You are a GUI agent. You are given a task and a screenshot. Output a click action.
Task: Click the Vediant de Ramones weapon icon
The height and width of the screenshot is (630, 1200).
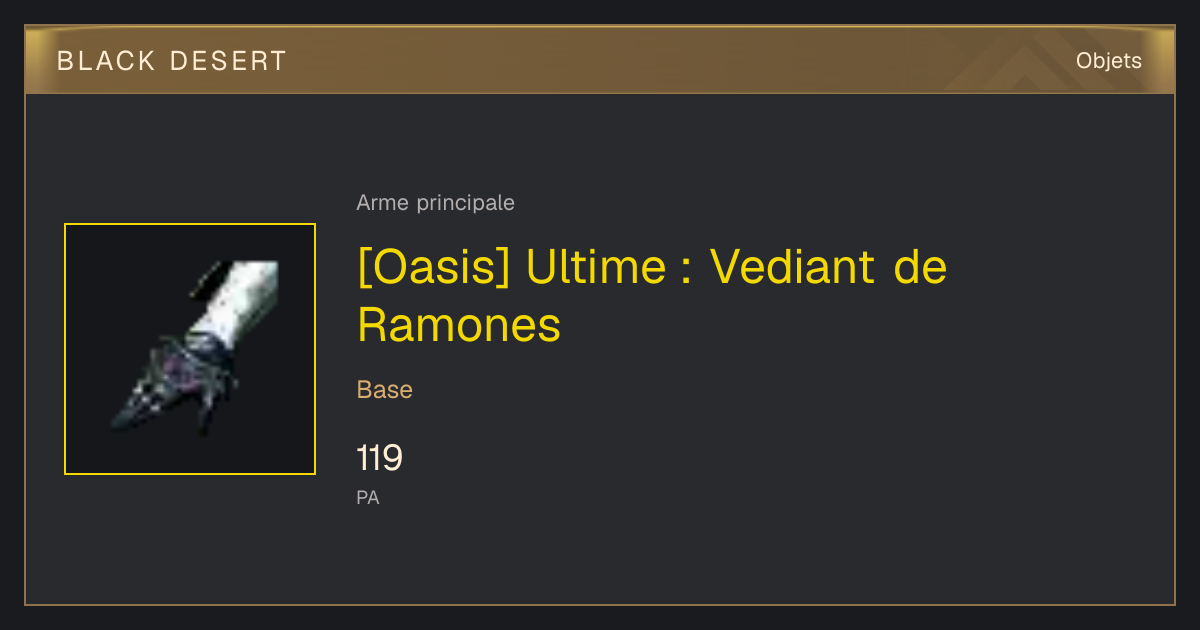pyautogui.click(x=190, y=349)
